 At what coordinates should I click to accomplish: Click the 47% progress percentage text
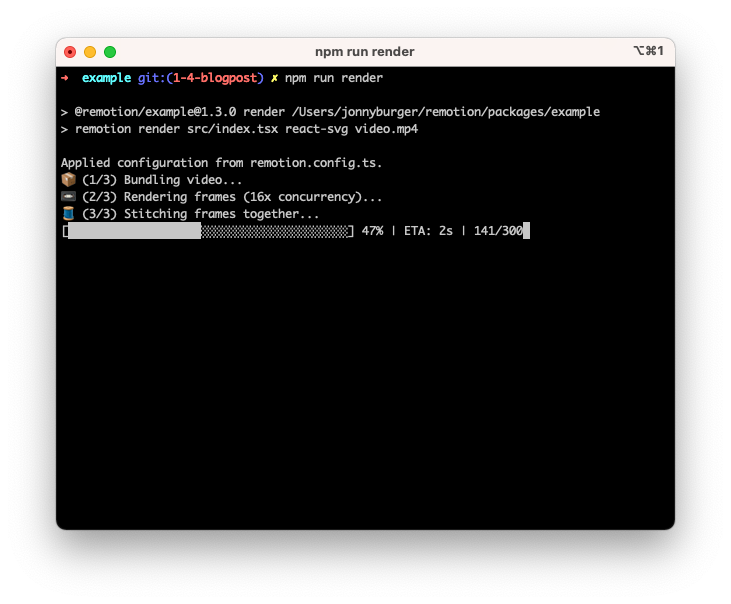point(372,231)
